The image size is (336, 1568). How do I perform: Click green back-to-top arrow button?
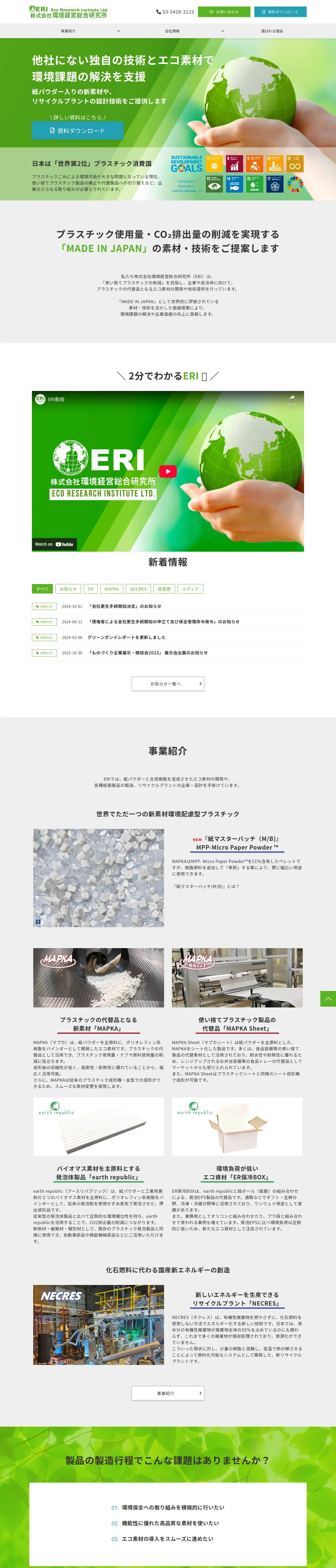(328, 998)
